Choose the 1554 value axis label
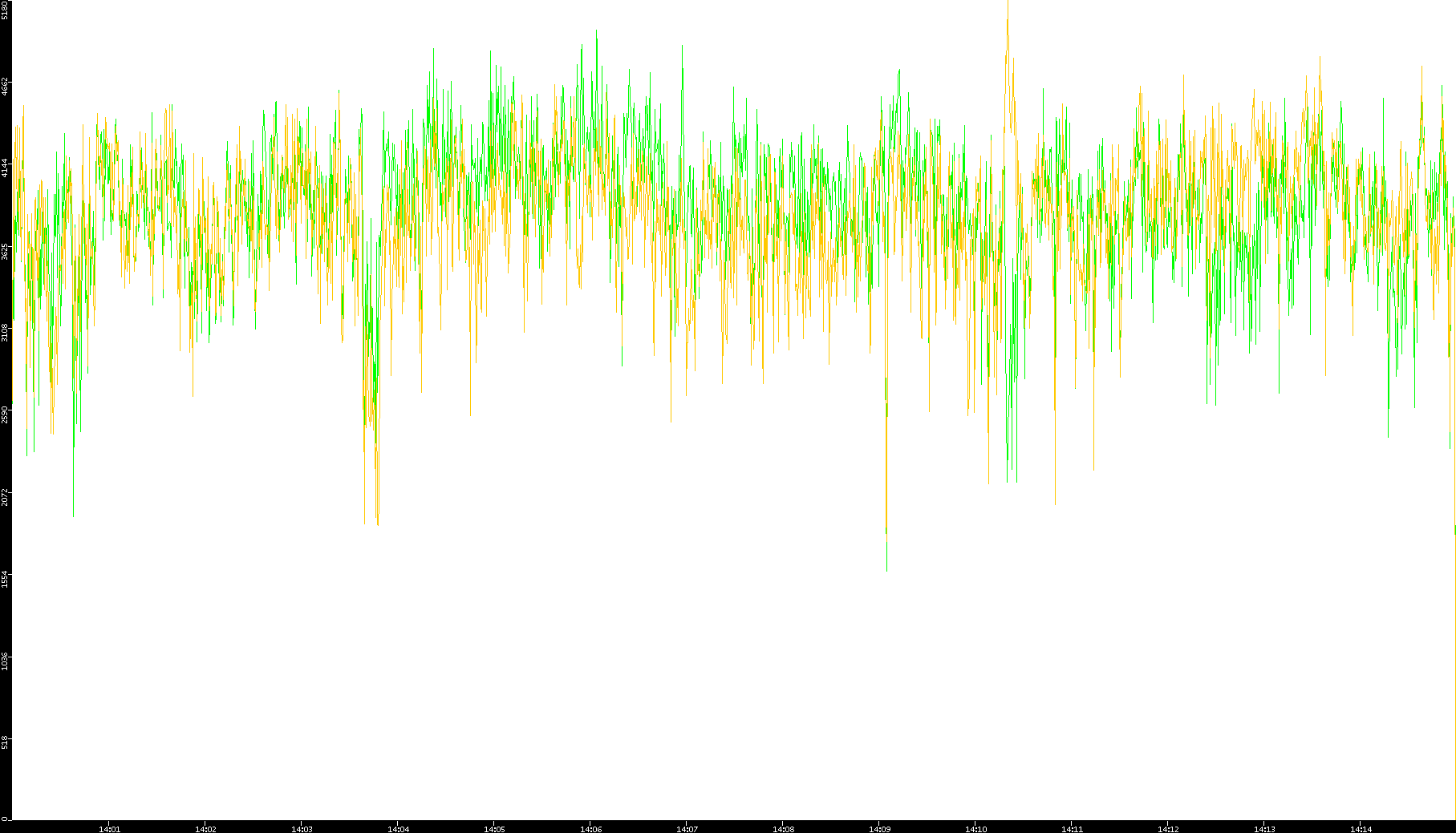 [5, 579]
